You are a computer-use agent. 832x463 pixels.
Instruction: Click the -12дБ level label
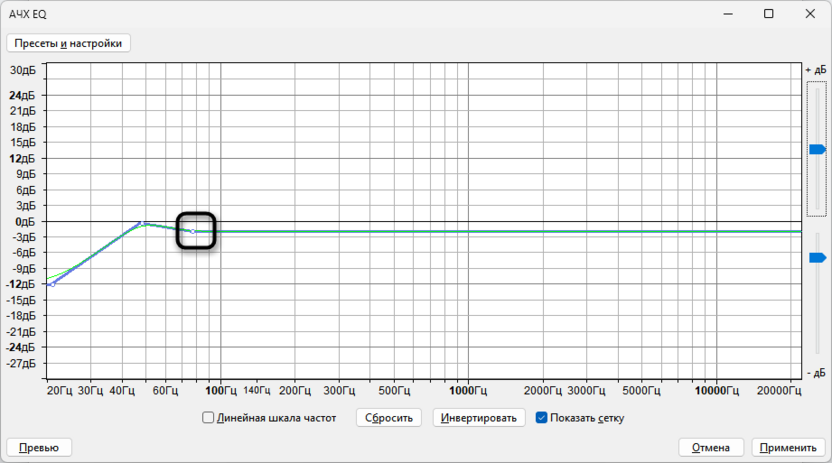click(21, 284)
